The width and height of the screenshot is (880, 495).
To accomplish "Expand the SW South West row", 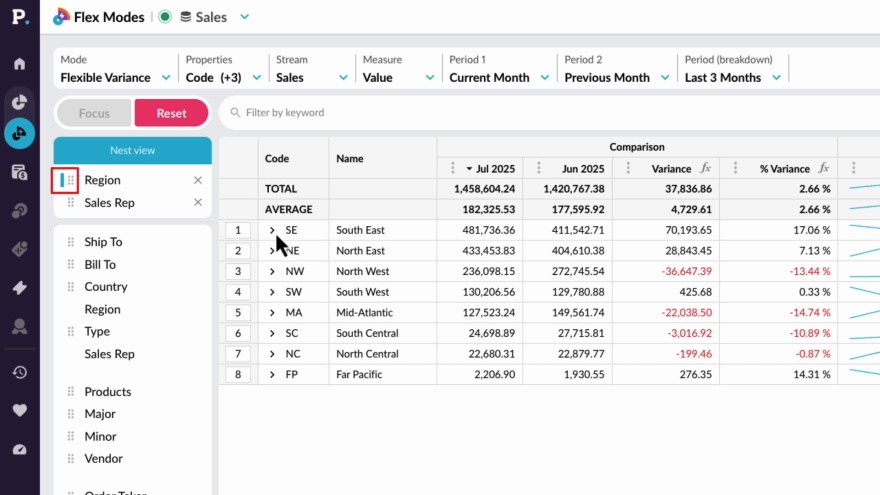I will (x=272, y=292).
